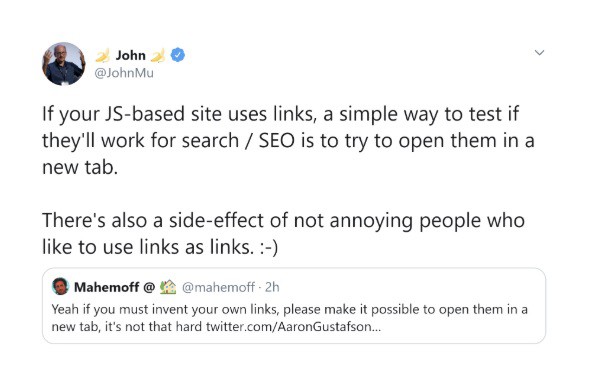
Task: Click the display name John
Action: coord(130,55)
